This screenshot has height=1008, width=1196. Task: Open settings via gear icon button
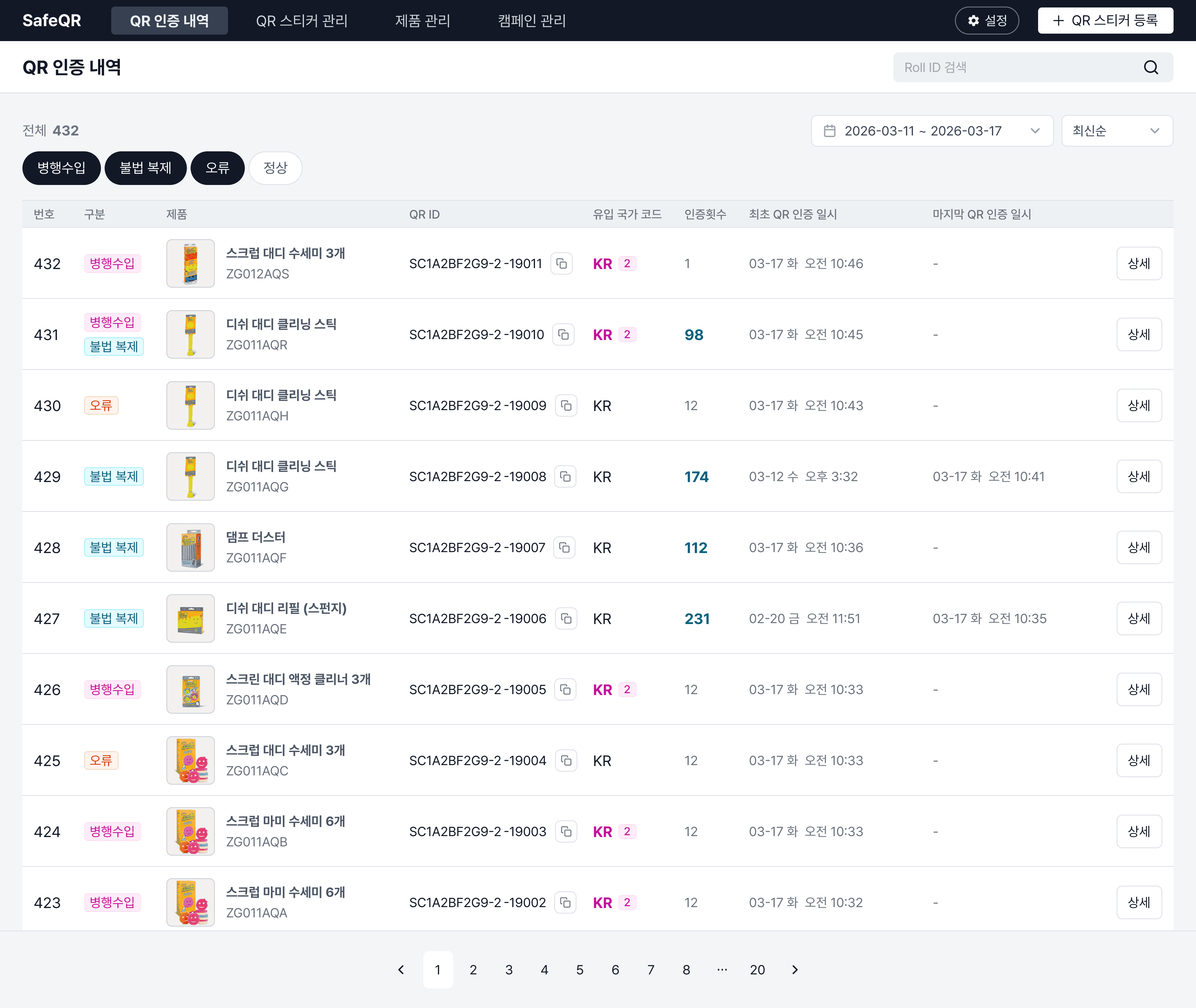tap(986, 21)
